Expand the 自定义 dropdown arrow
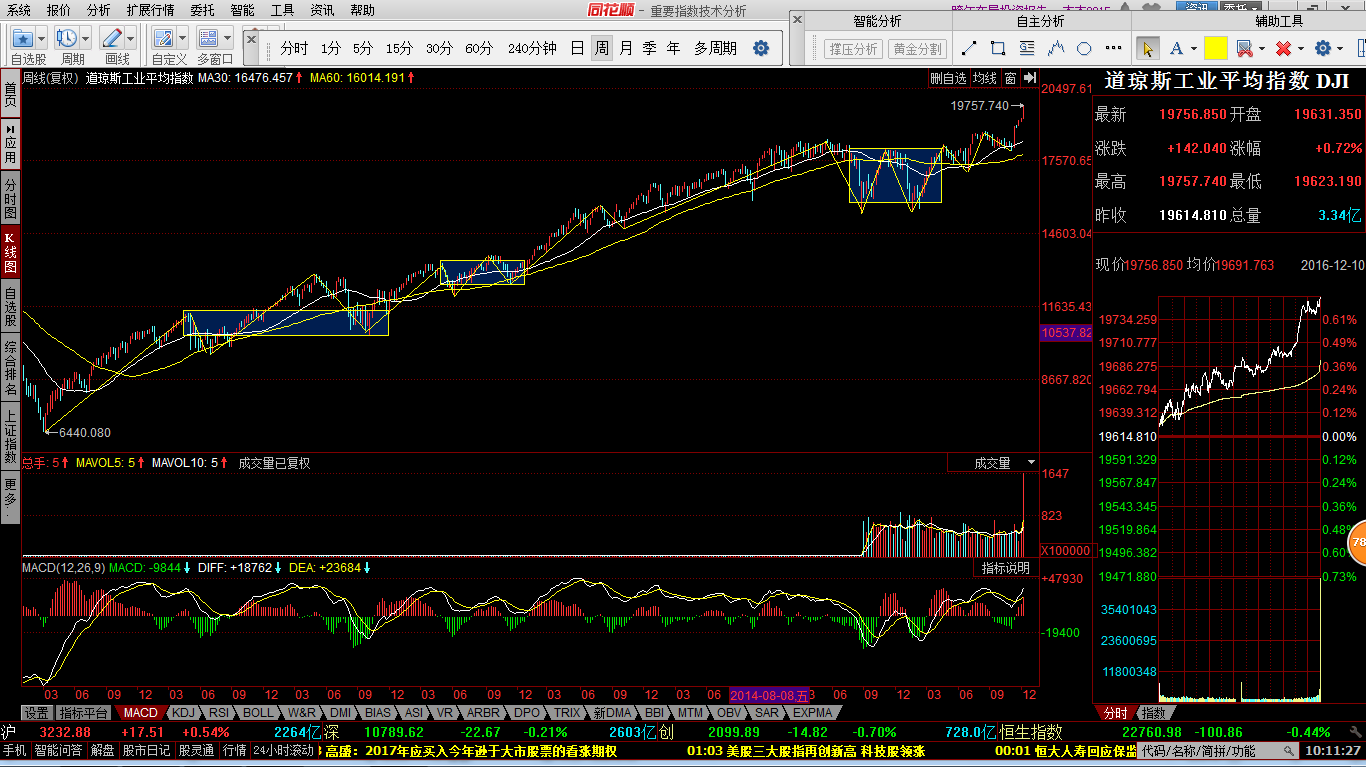This screenshot has width=1366, height=767. pyautogui.click(x=184, y=38)
